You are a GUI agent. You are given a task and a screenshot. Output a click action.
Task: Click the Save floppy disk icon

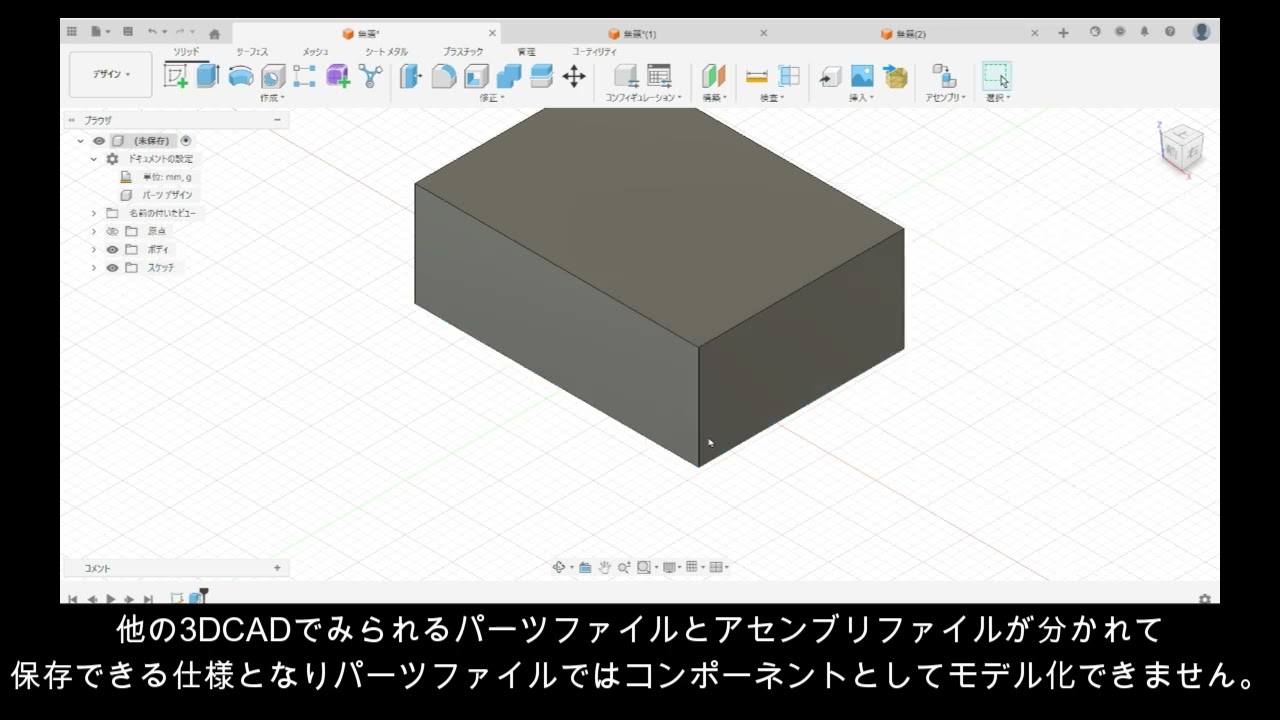128,32
